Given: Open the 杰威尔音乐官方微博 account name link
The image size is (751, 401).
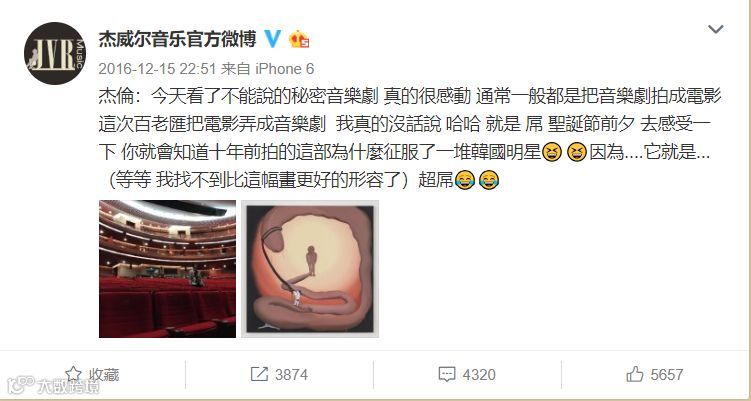Looking at the screenshot, I should pos(178,39).
